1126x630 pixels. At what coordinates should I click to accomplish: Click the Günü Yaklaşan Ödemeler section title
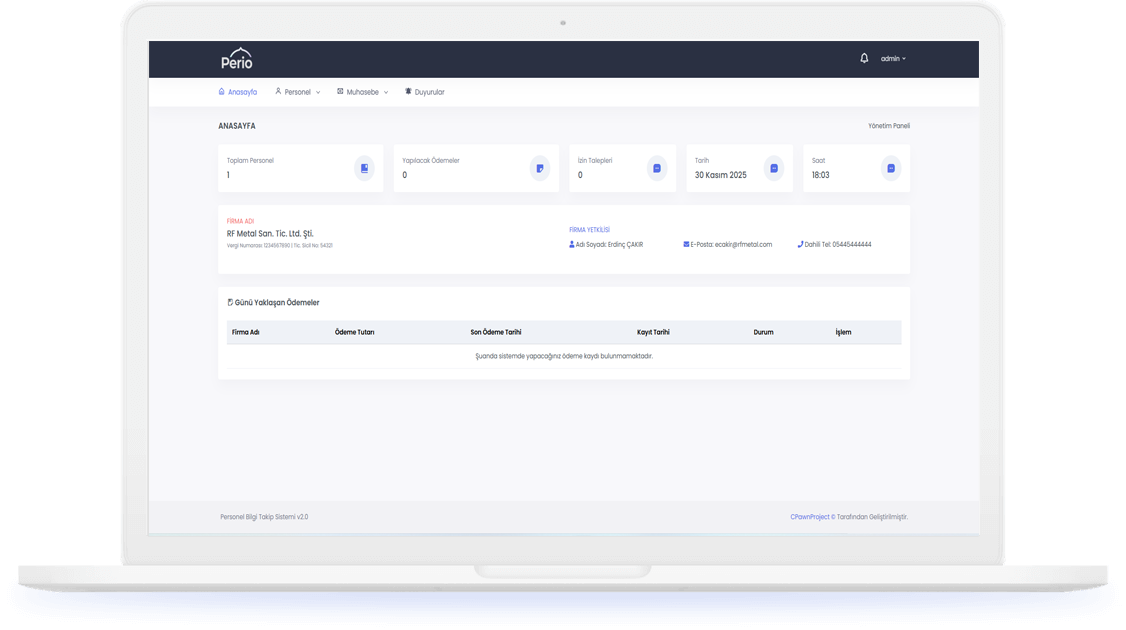pyautogui.click(x=276, y=302)
